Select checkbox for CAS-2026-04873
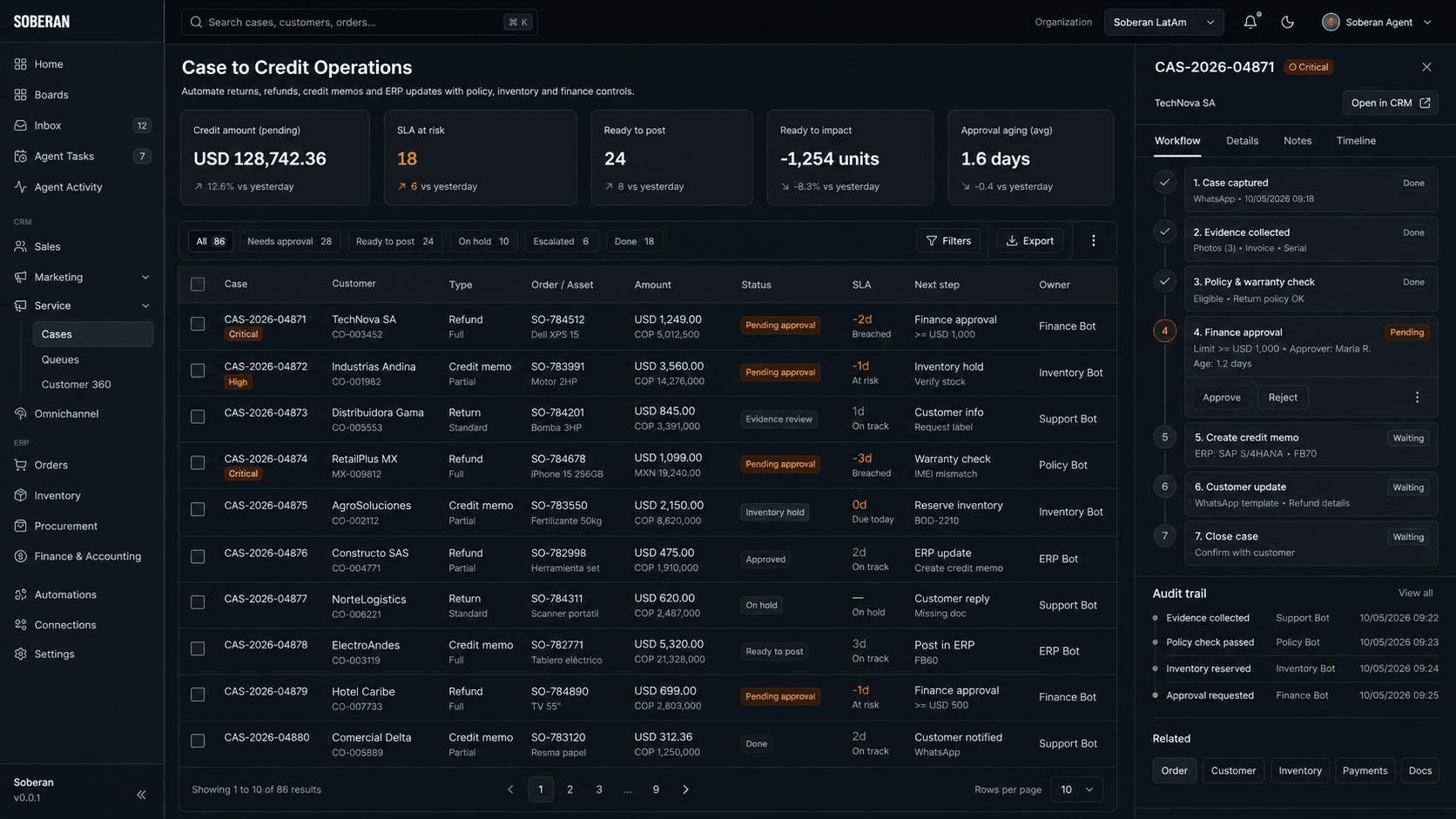 pos(198,417)
